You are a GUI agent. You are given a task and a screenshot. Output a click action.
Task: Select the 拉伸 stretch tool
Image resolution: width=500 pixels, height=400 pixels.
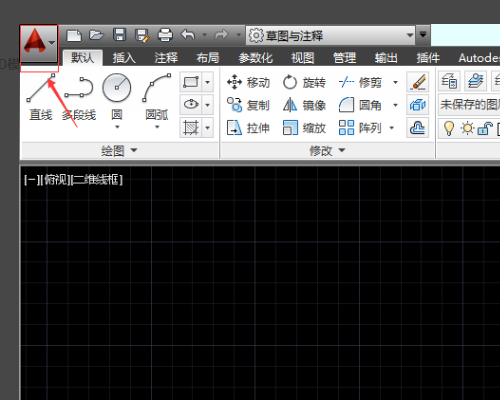point(248,128)
